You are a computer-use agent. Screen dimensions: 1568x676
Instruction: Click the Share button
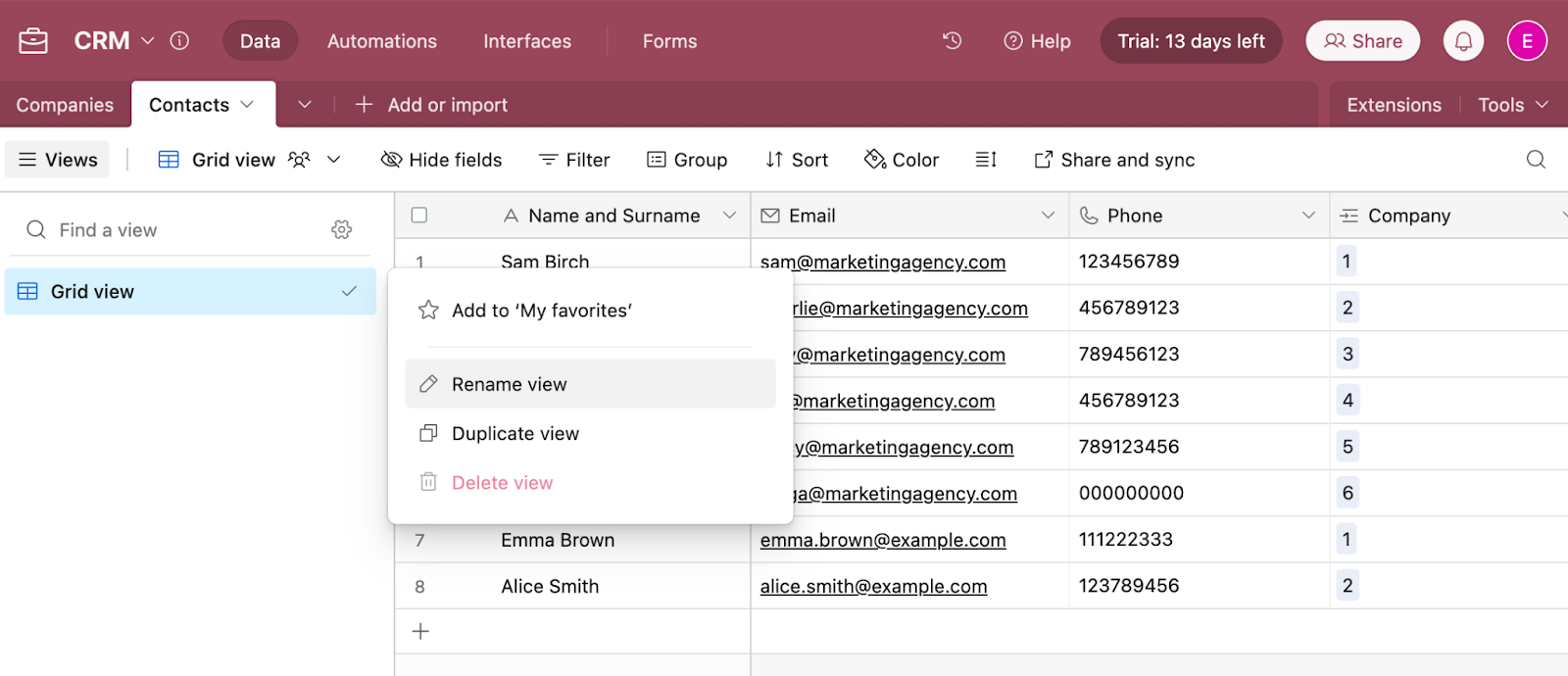(1362, 41)
